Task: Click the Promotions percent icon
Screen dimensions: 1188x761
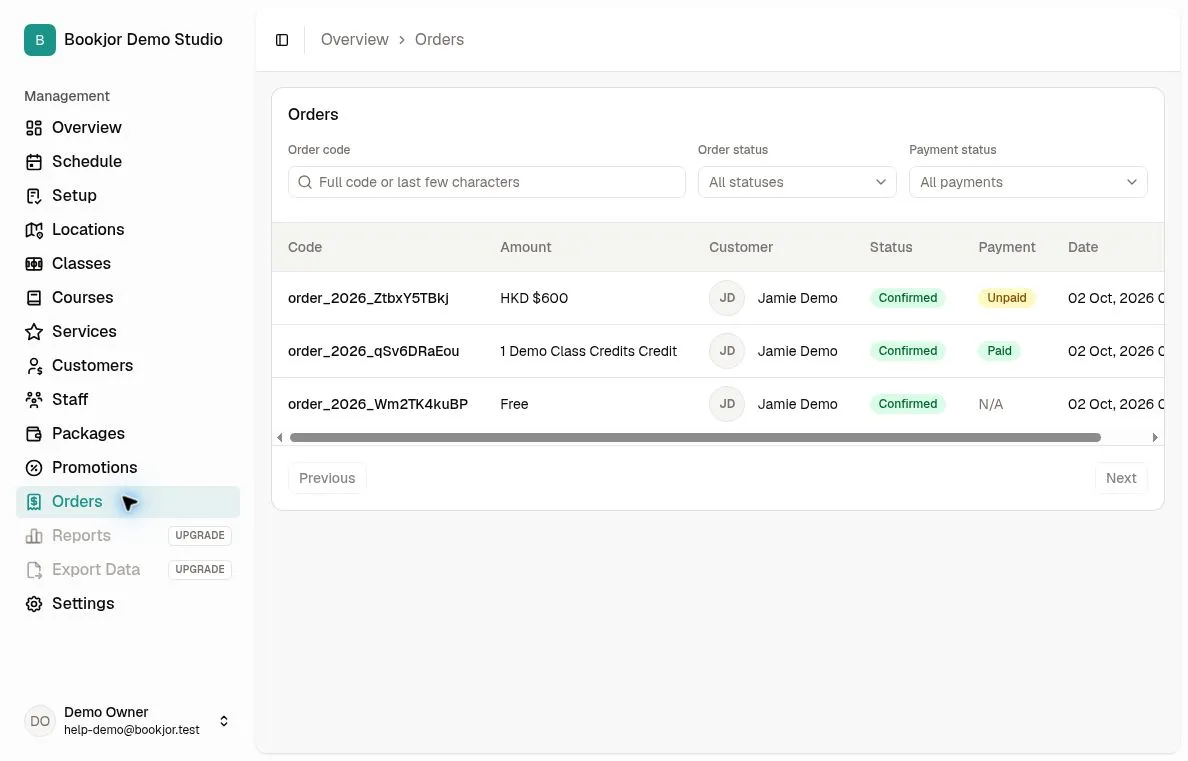Action: (34, 468)
